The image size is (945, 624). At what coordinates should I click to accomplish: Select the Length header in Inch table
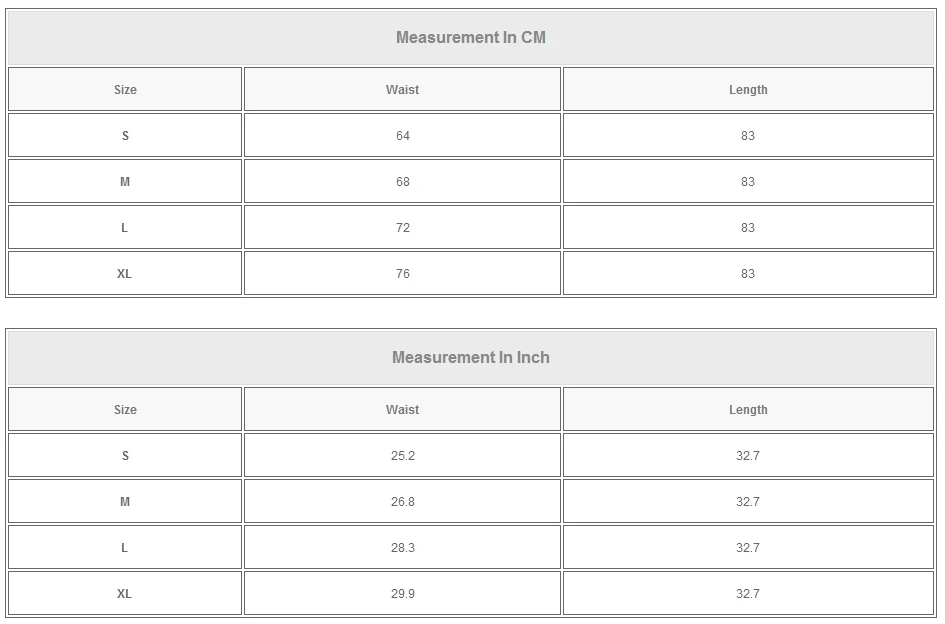click(748, 410)
